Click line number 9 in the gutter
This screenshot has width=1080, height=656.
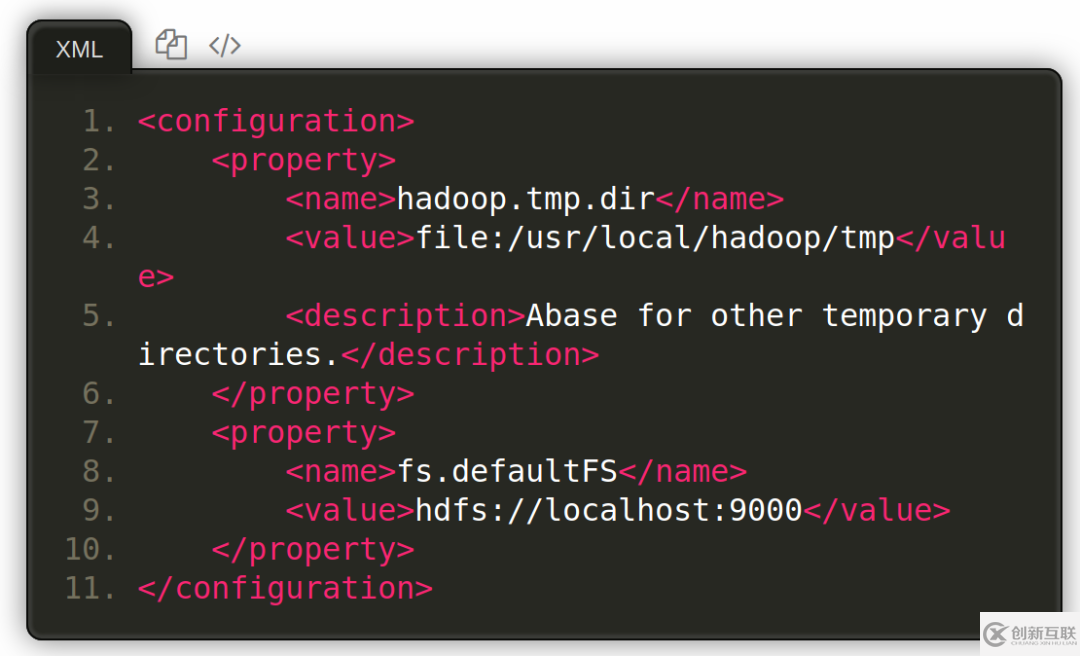(99, 510)
